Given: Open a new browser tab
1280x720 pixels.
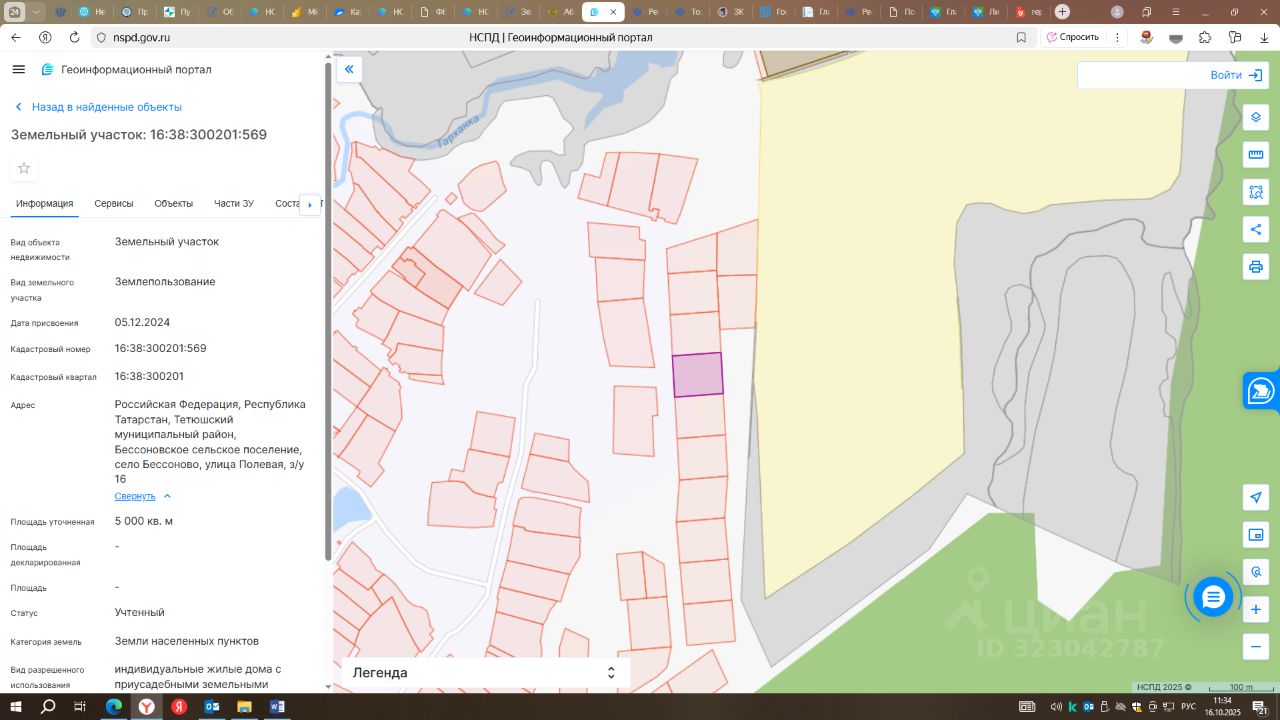Looking at the screenshot, I should [1062, 12].
